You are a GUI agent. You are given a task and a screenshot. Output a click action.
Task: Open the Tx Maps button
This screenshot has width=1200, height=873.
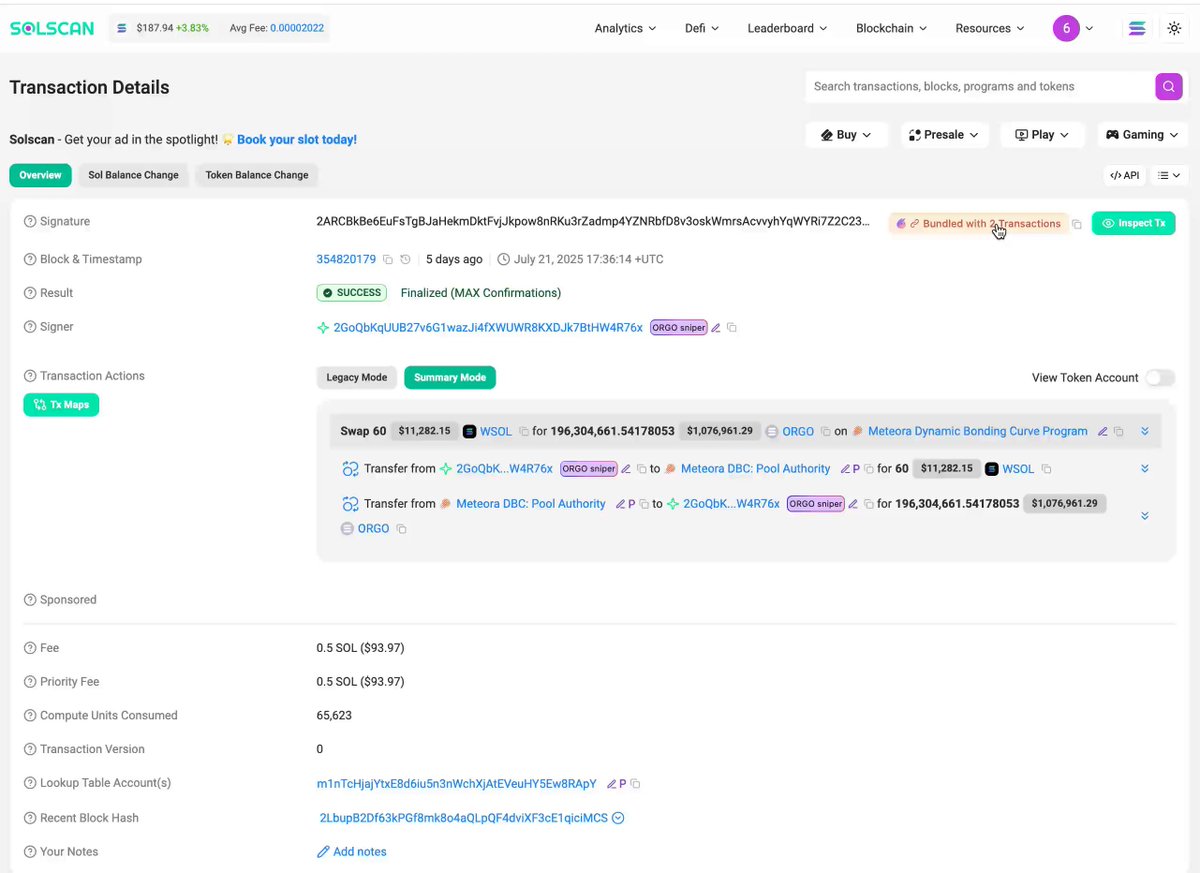(x=61, y=405)
